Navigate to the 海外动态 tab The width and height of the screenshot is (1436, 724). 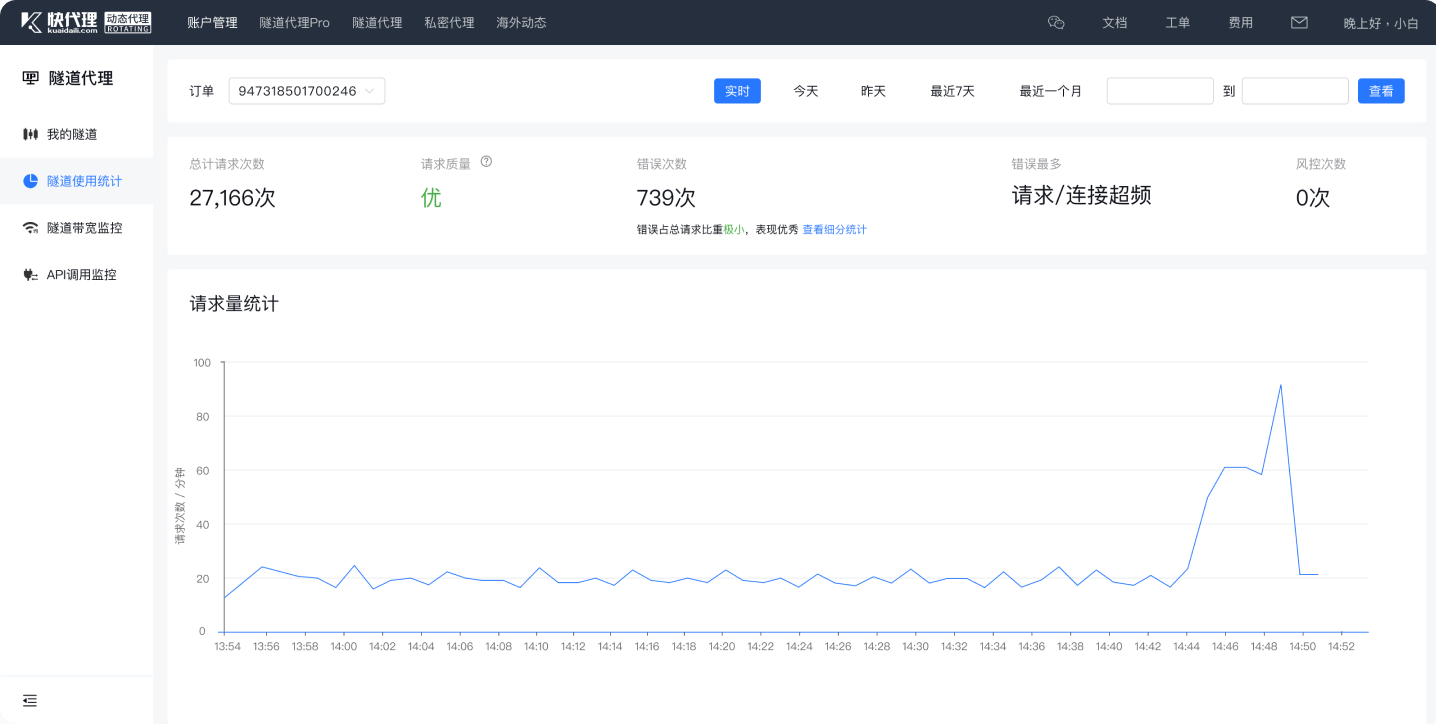[x=521, y=21]
